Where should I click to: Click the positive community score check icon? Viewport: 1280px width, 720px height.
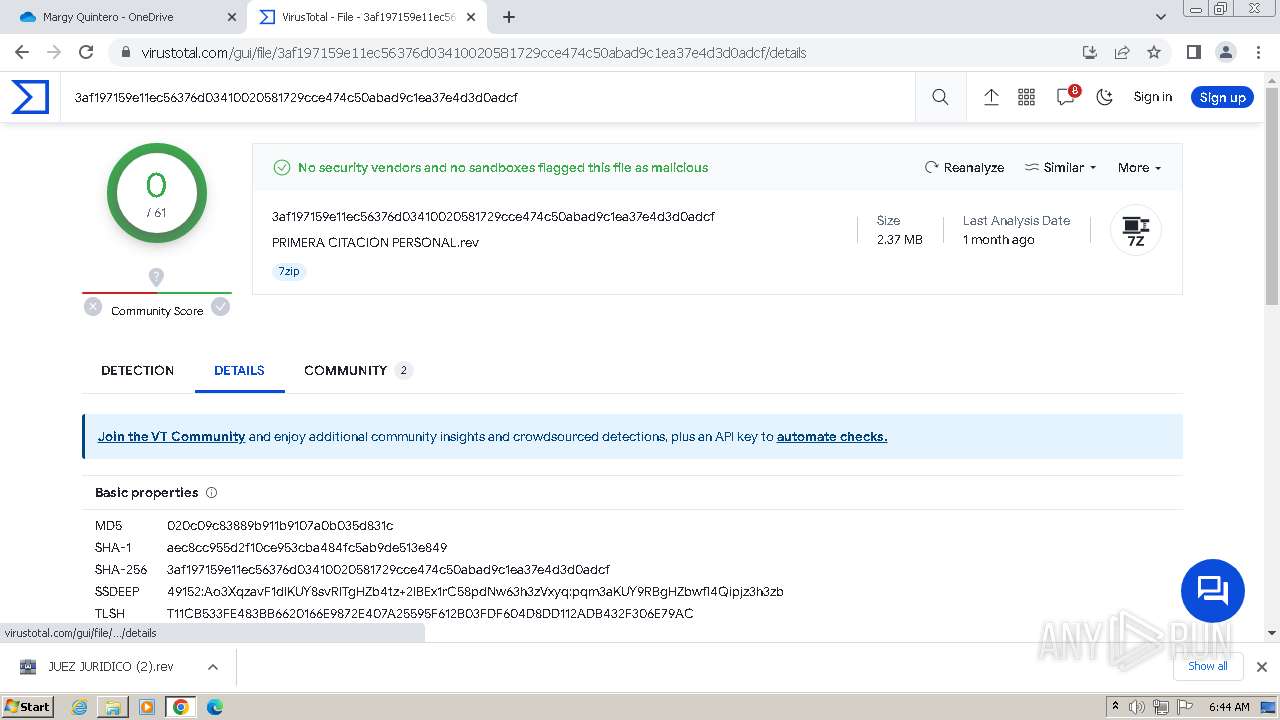220,307
